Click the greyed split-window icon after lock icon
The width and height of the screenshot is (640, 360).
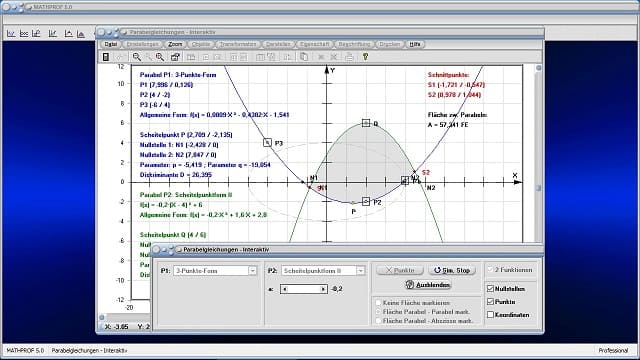tap(191, 57)
